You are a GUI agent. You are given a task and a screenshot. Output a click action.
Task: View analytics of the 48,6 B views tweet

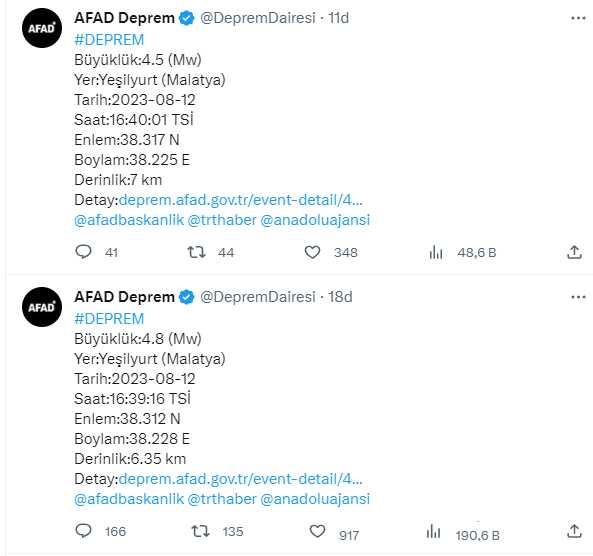pos(436,252)
